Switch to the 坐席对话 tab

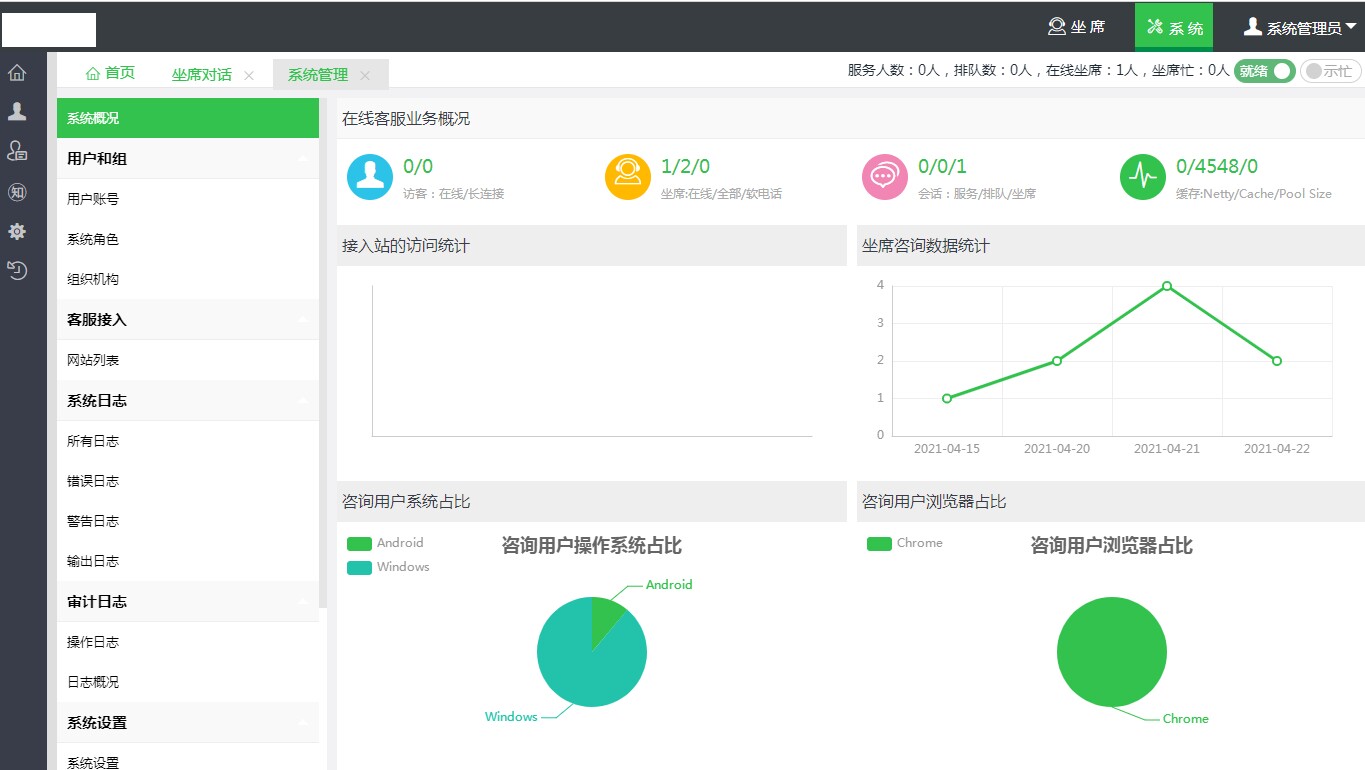pyautogui.click(x=202, y=74)
